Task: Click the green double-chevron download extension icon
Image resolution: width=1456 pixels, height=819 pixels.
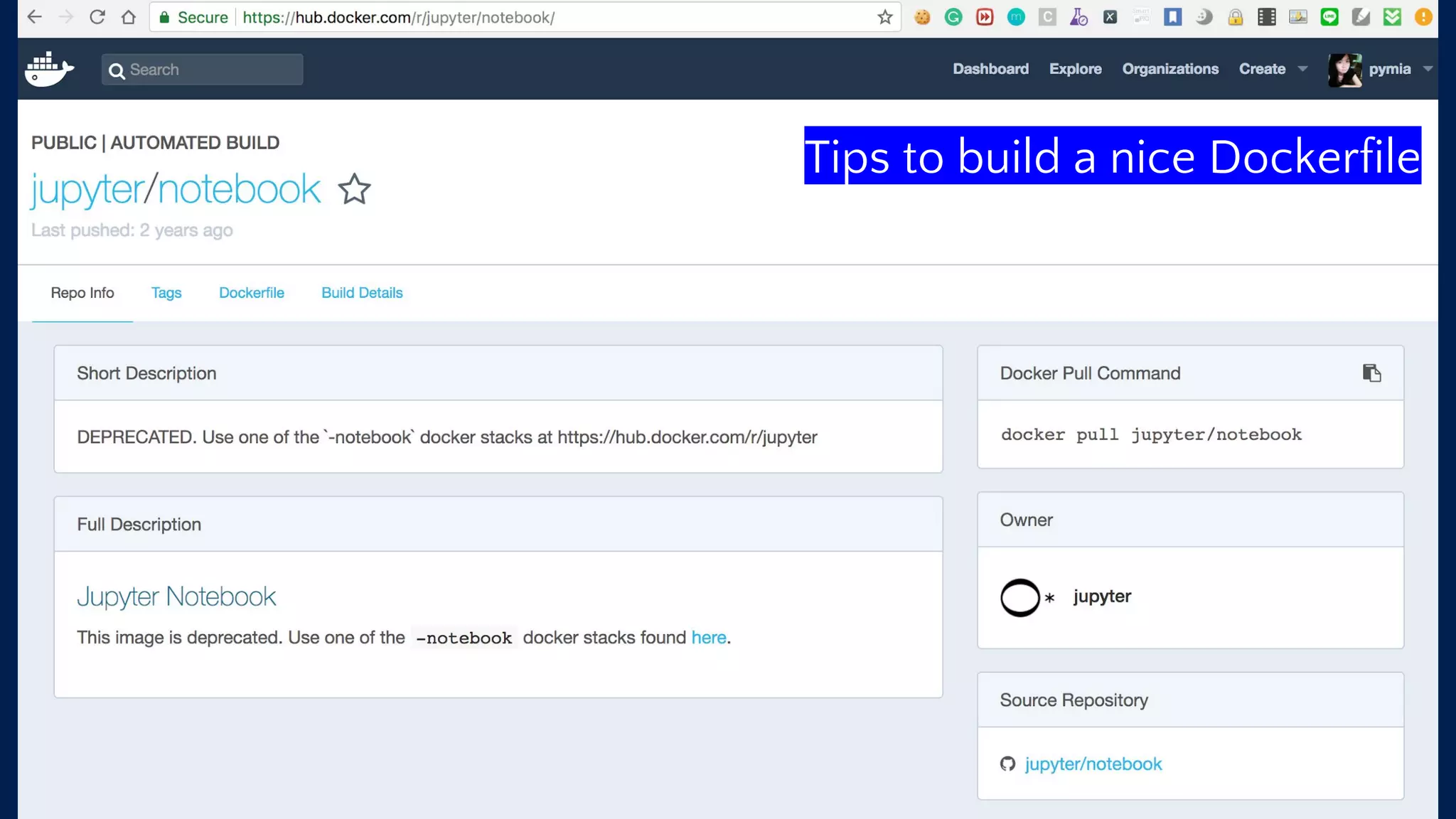Action: click(1392, 17)
